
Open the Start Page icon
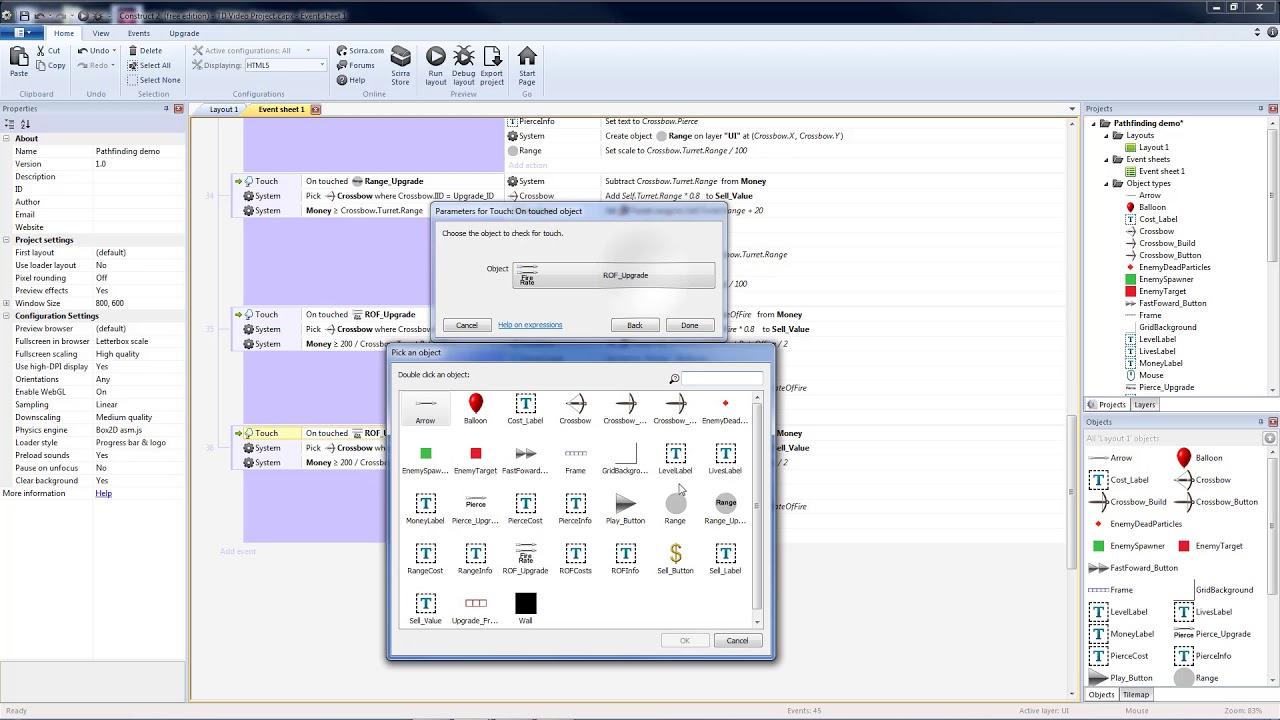527,57
